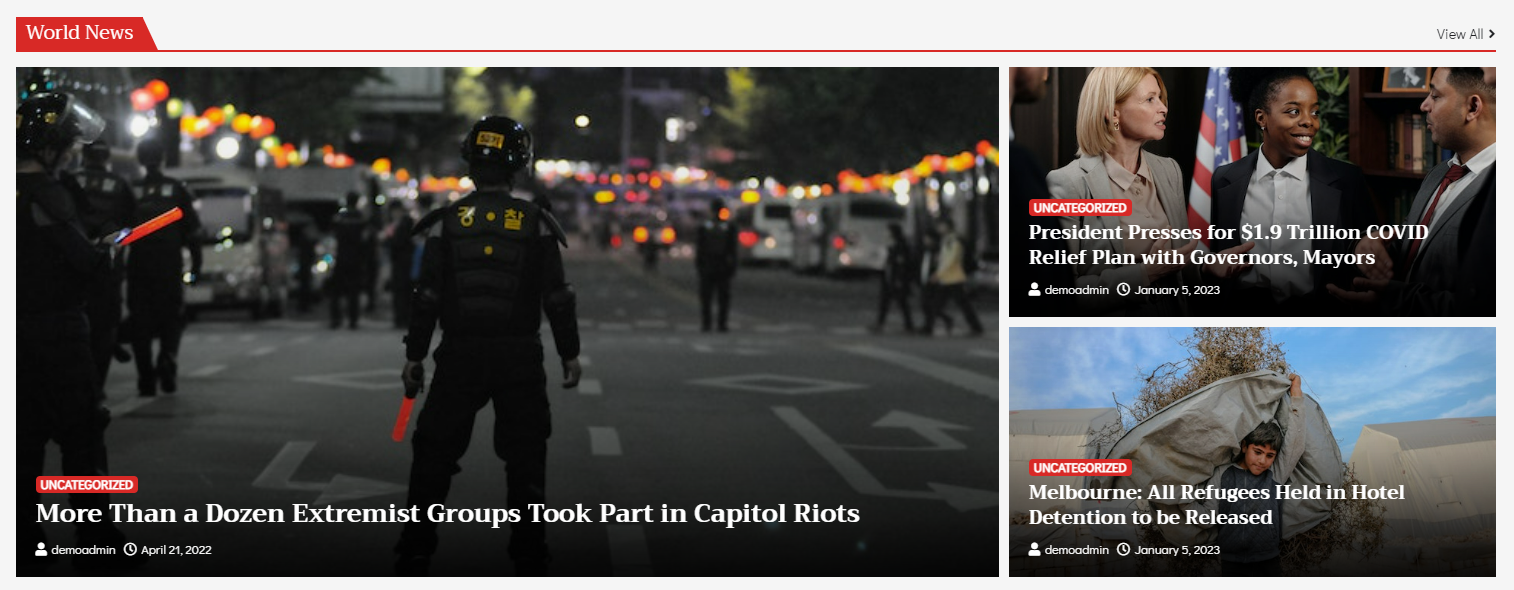Screen dimensions: 1514x590
Task: Open the Melbourne Refugees Hotel Detention headline
Action: coord(1217,505)
